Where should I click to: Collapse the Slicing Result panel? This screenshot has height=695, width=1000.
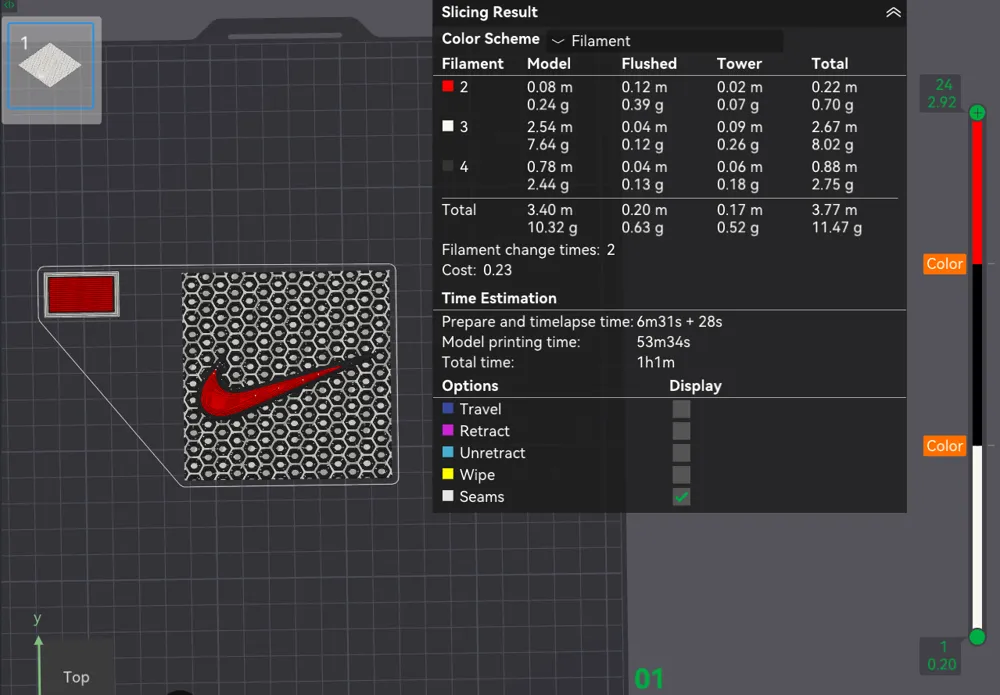click(893, 12)
